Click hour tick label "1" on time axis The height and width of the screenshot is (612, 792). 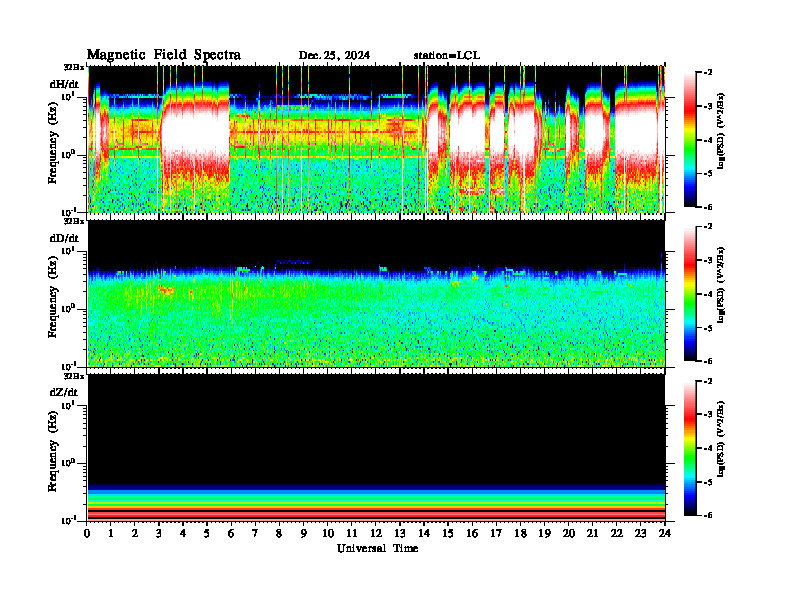[111, 533]
